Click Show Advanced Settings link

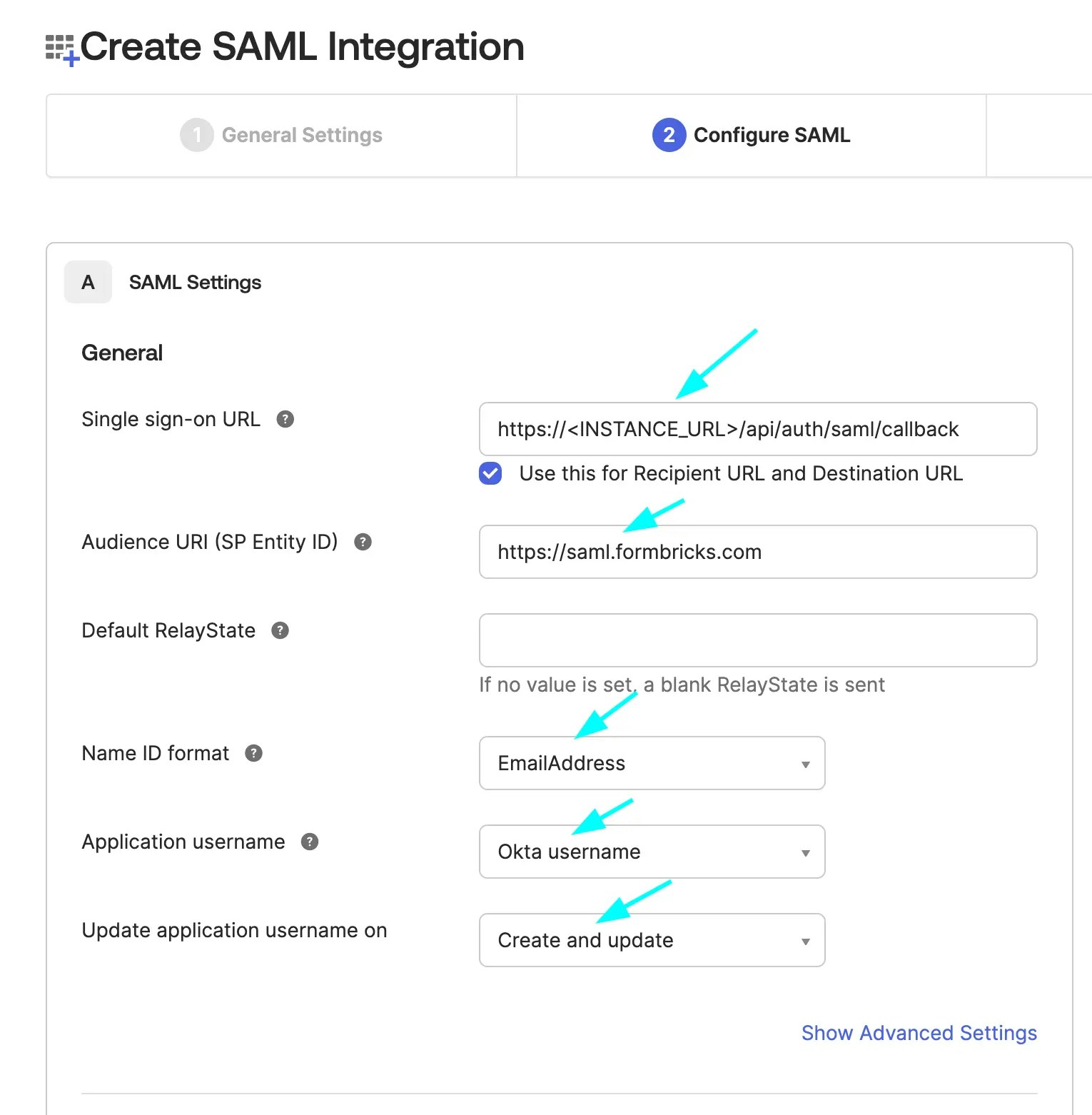click(x=919, y=1033)
